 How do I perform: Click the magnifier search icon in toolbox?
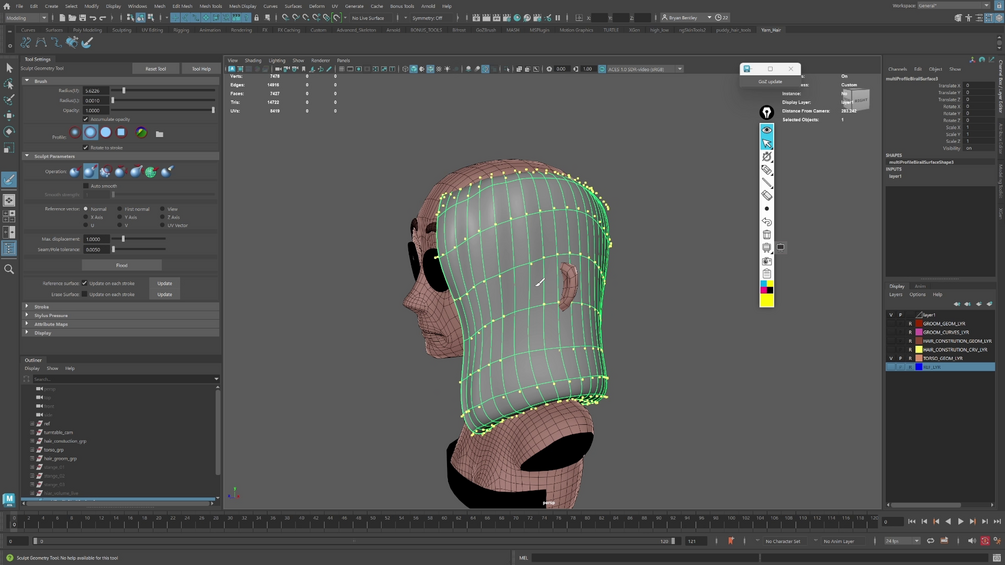click(x=9, y=269)
